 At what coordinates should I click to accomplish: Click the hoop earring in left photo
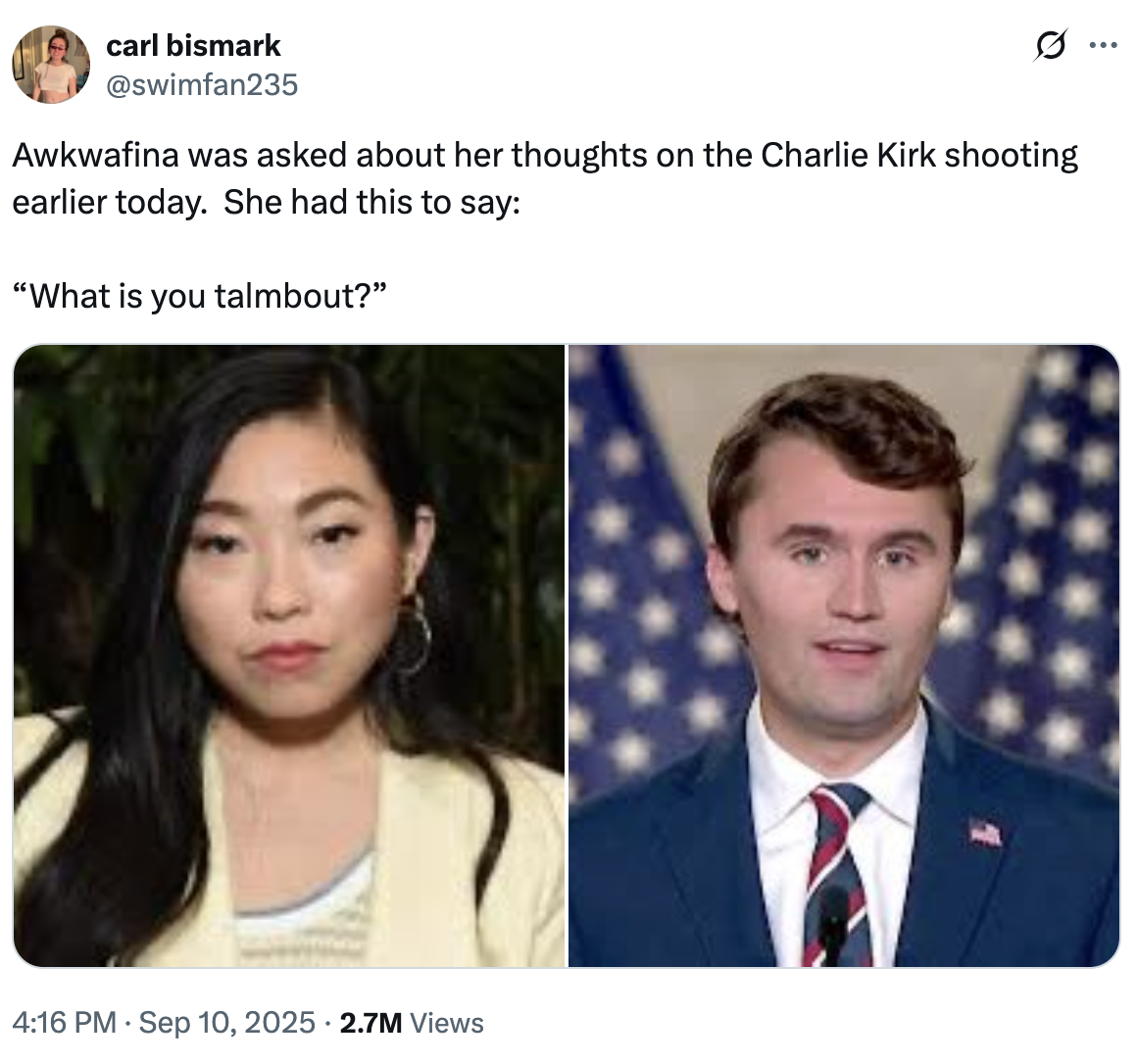click(412, 635)
